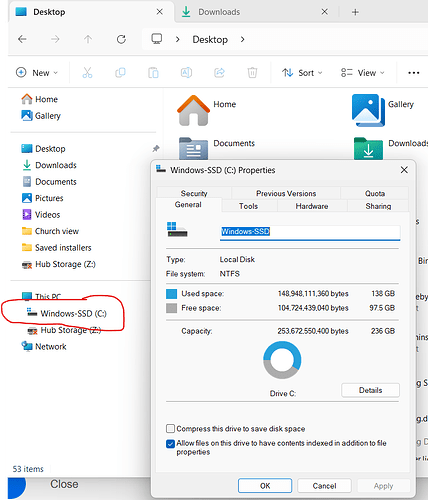Viewport: 428px width, 500px height.
Task: Select Videos in the sidebar
Action: pyautogui.click(x=41, y=215)
